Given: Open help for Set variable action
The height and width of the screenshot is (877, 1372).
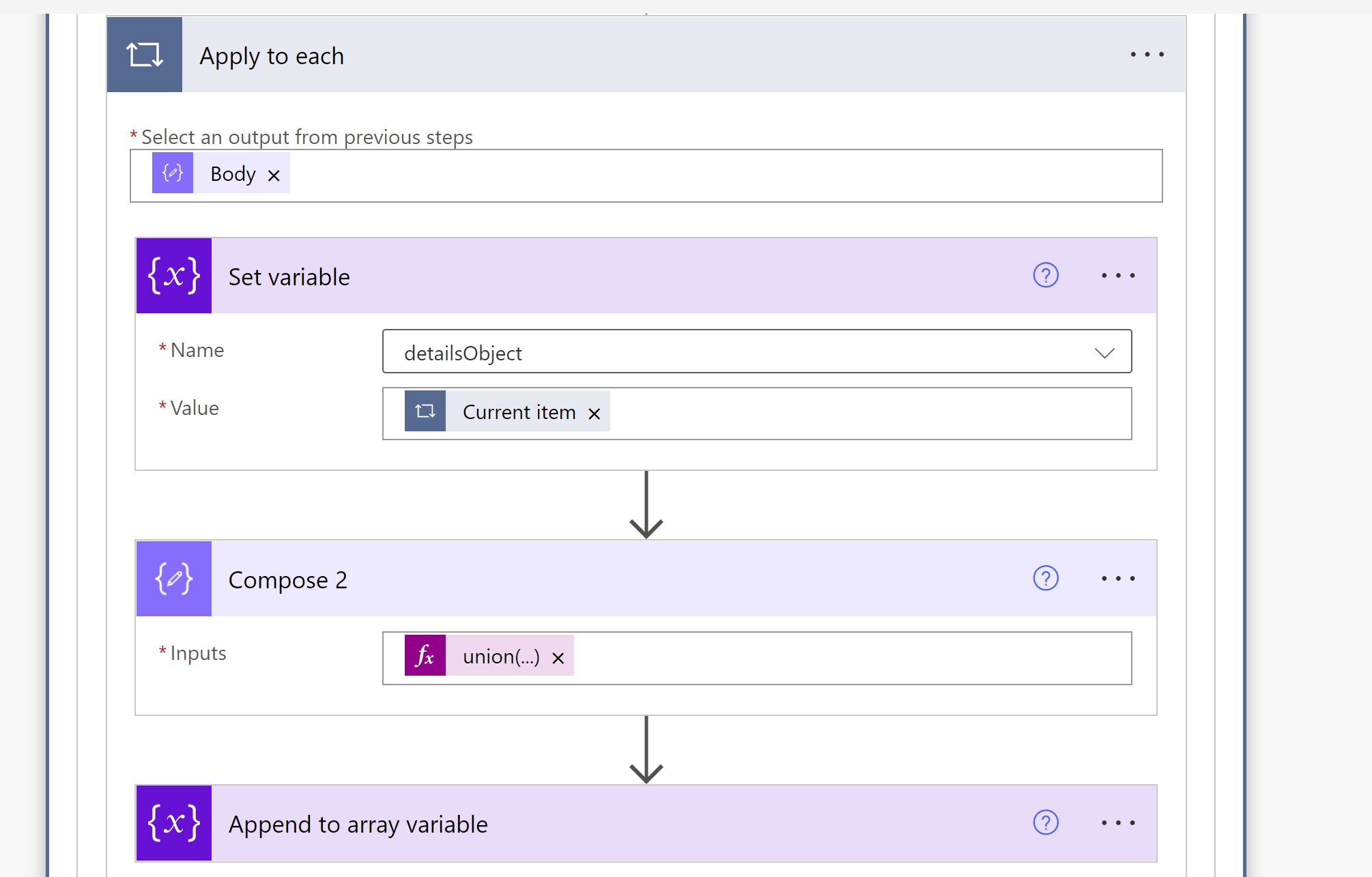Looking at the screenshot, I should 1045,276.
